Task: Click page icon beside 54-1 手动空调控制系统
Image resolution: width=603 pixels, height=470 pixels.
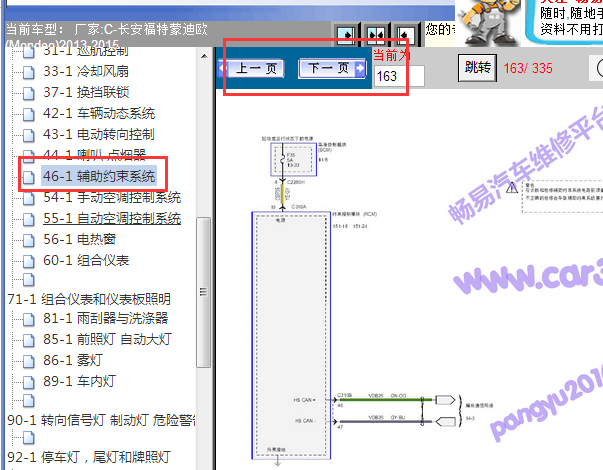Action: click(28, 198)
